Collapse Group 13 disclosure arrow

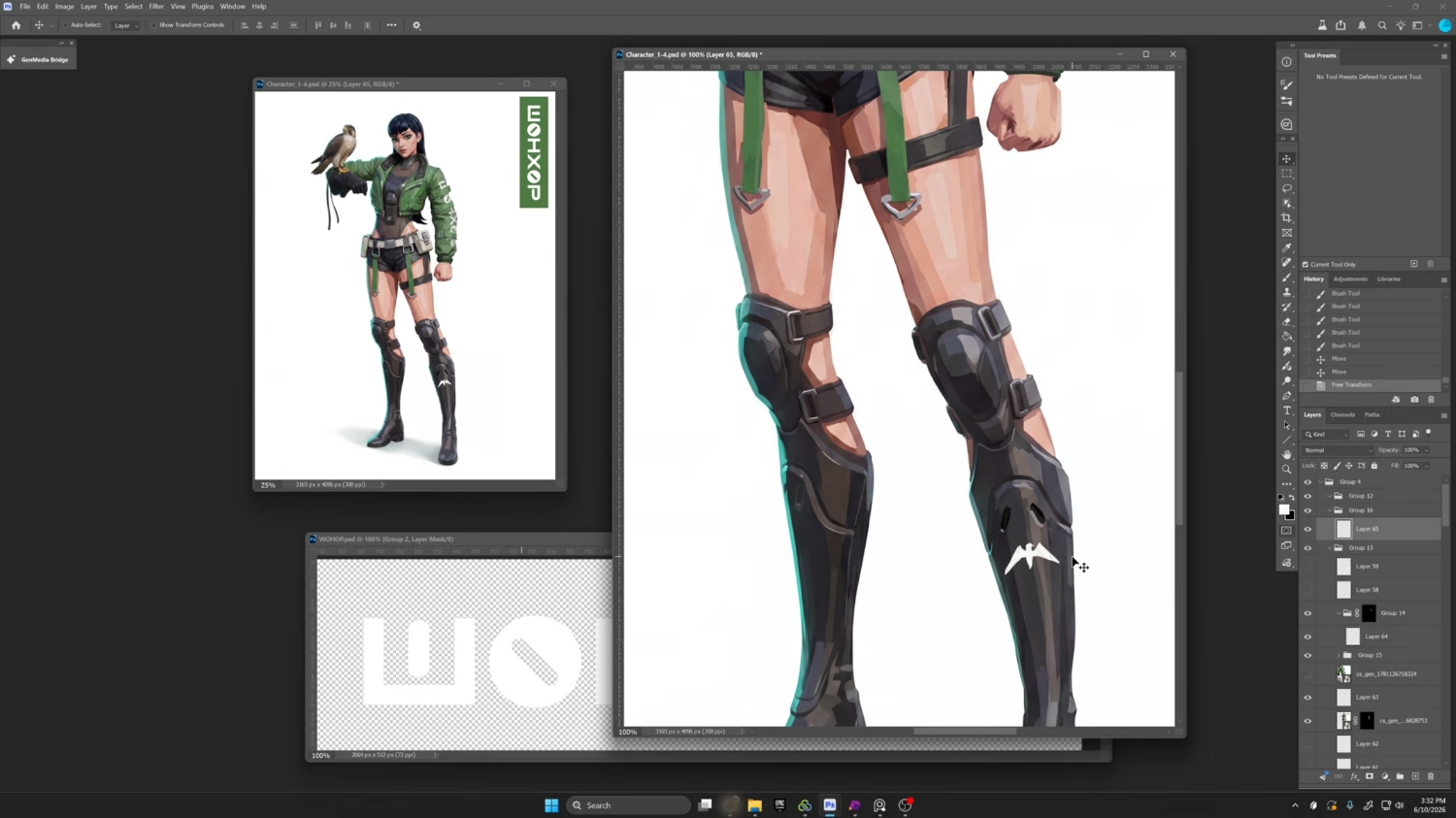pos(1330,548)
